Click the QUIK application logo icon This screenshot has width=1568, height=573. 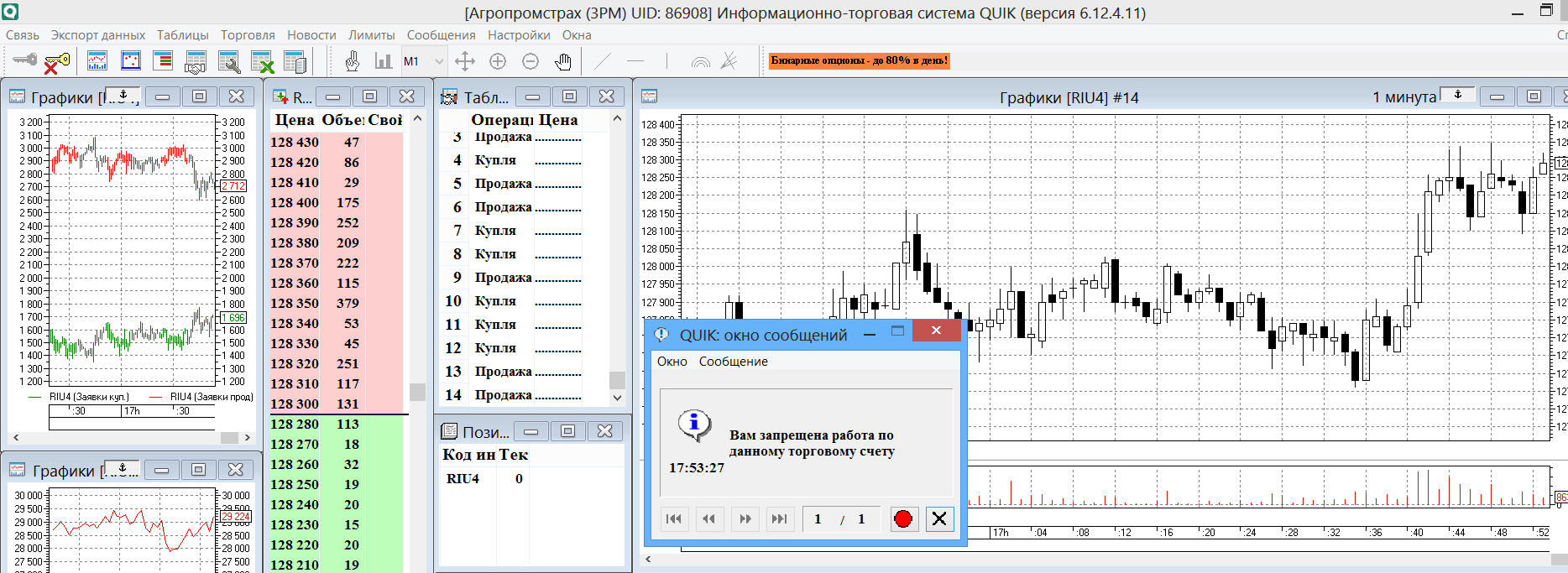click(x=9, y=12)
